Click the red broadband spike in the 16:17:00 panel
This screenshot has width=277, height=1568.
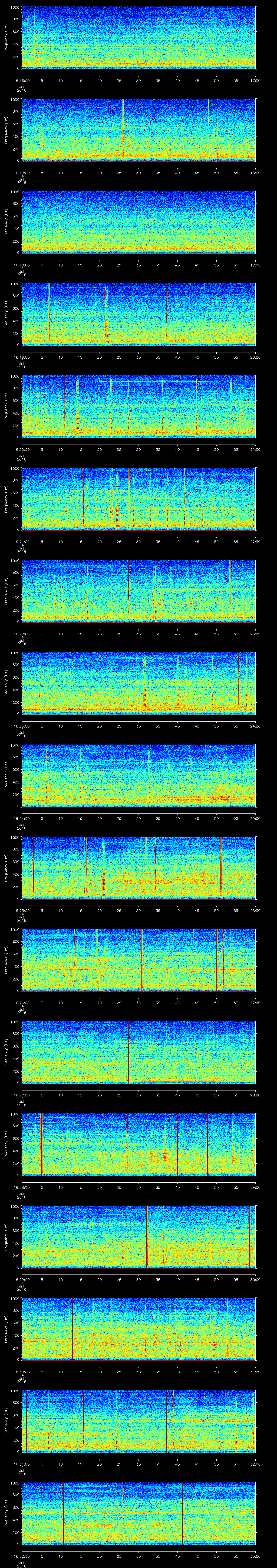pos(123,128)
